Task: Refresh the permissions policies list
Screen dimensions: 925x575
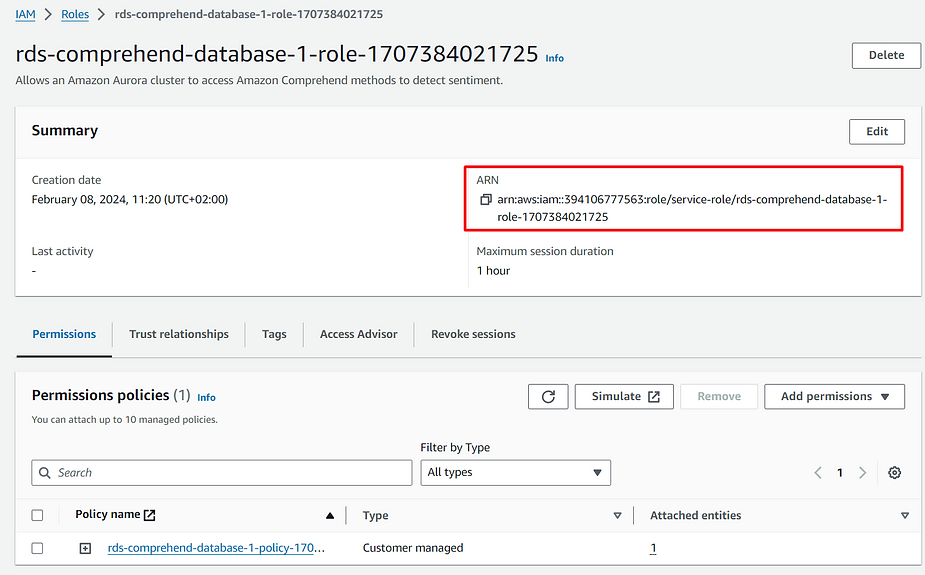Action: pos(548,396)
